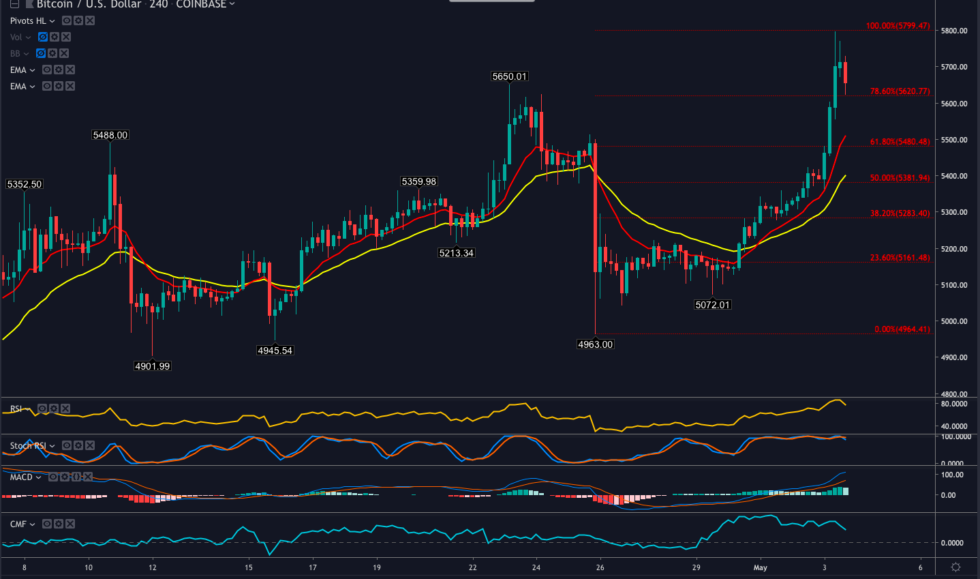Expand the Pivots HL dropdown chevron
Image resolution: width=980 pixels, height=579 pixels.
(53, 19)
